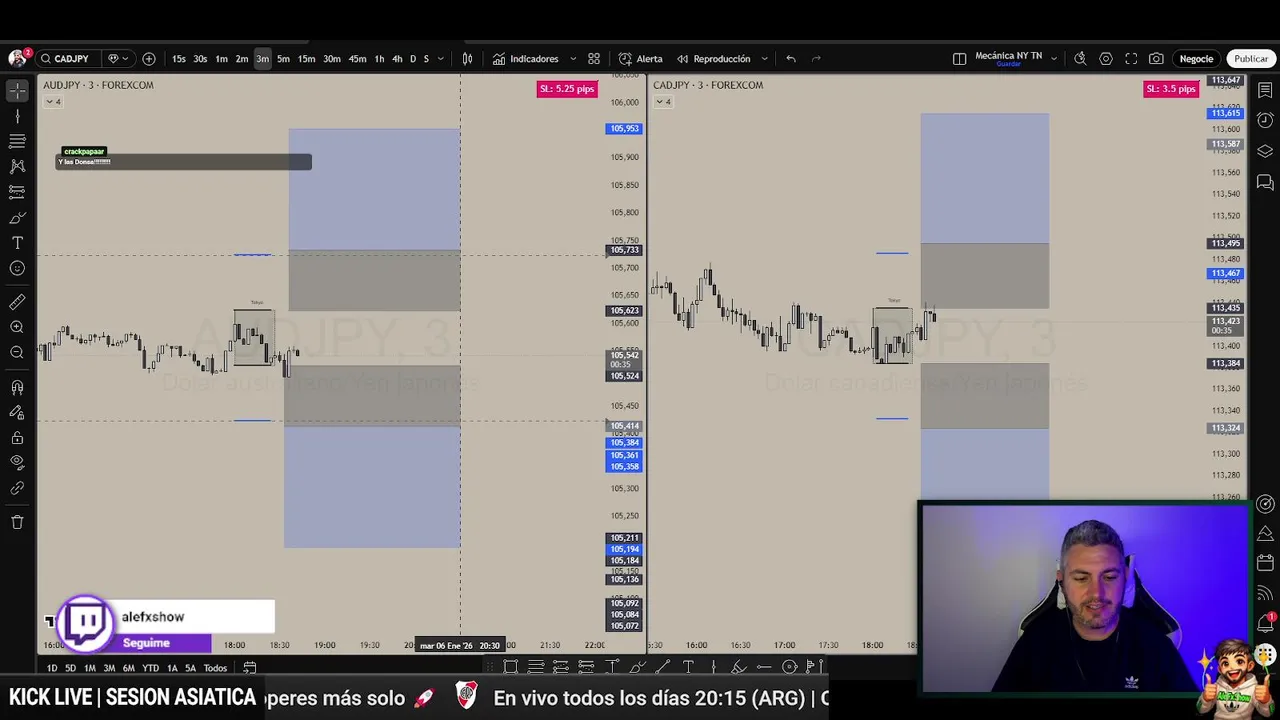Collapse the AUDJPY chart legend indicator count
Image resolution: width=1280 pixels, height=720 pixels.
tap(52, 102)
